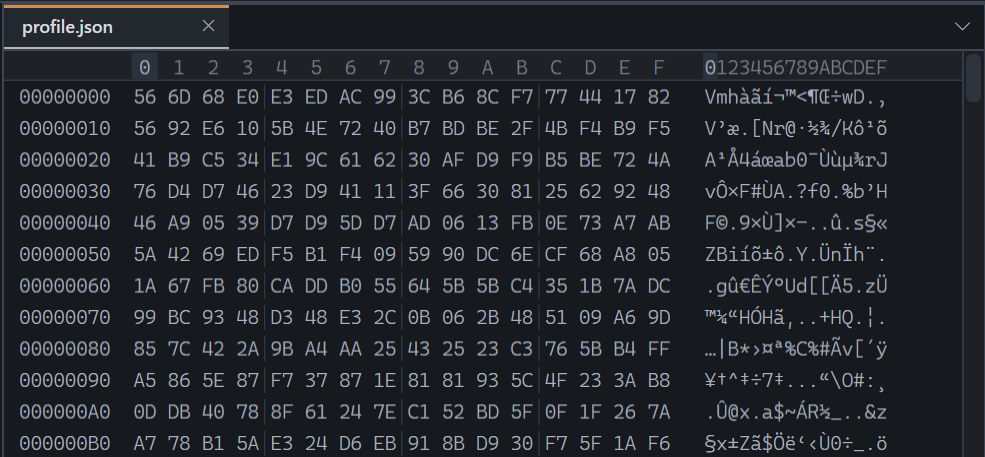This screenshot has height=457, width=985.
Task: Click decoded text ZBi in row 00000050
Action: [x=795, y=255]
